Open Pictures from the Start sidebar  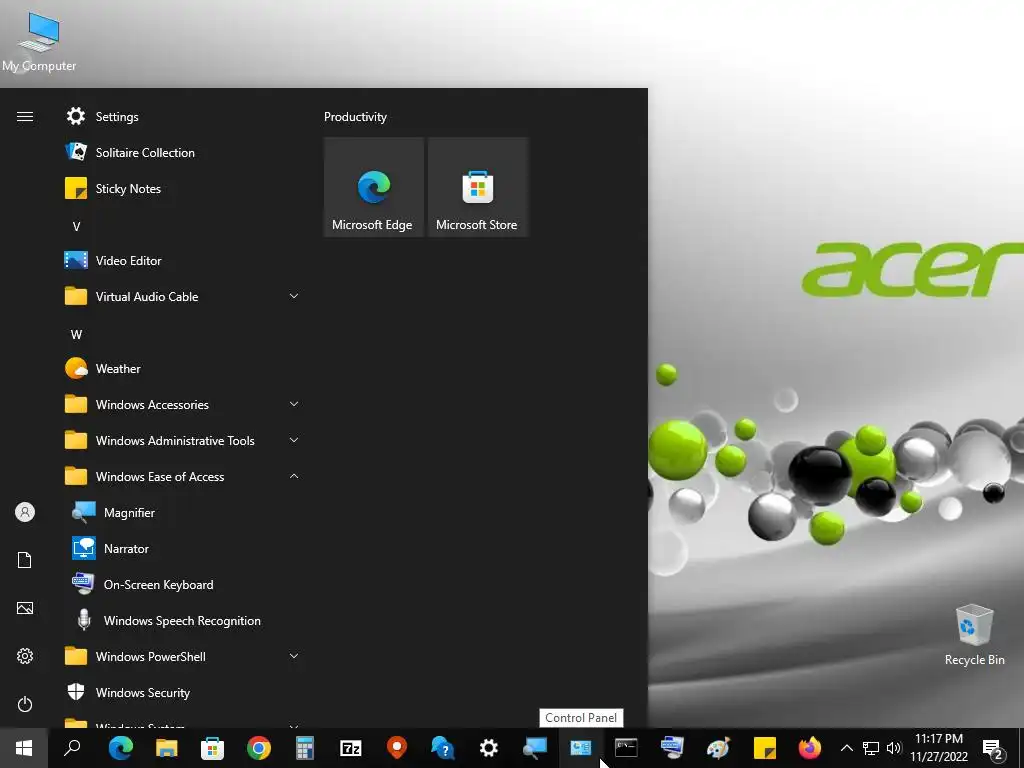(x=25, y=608)
